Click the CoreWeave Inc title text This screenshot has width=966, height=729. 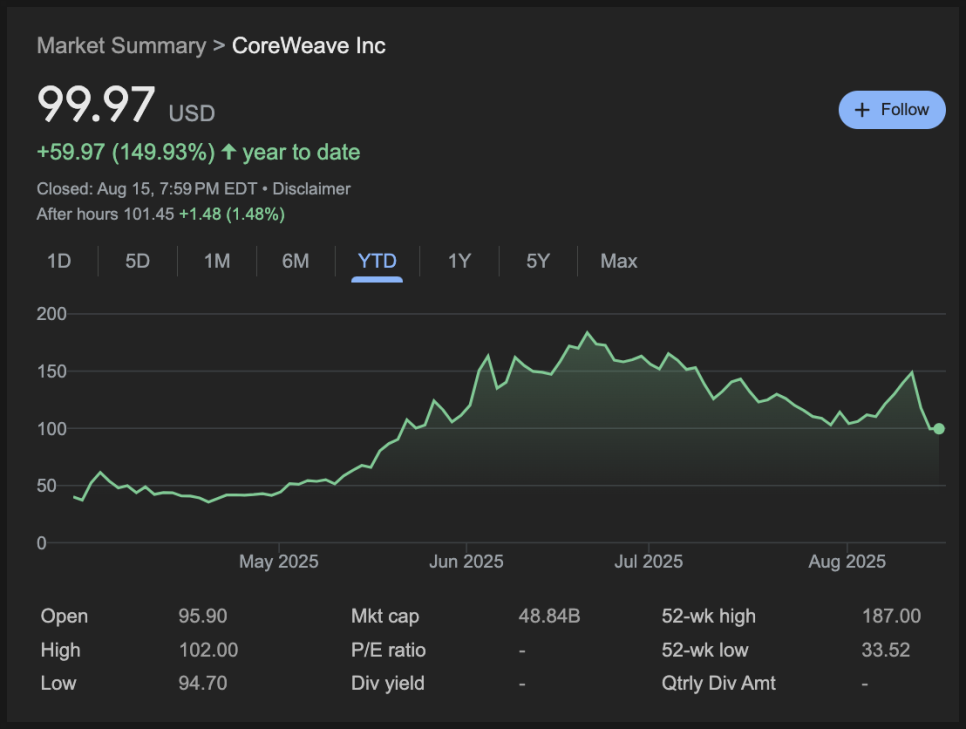pyautogui.click(x=309, y=46)
